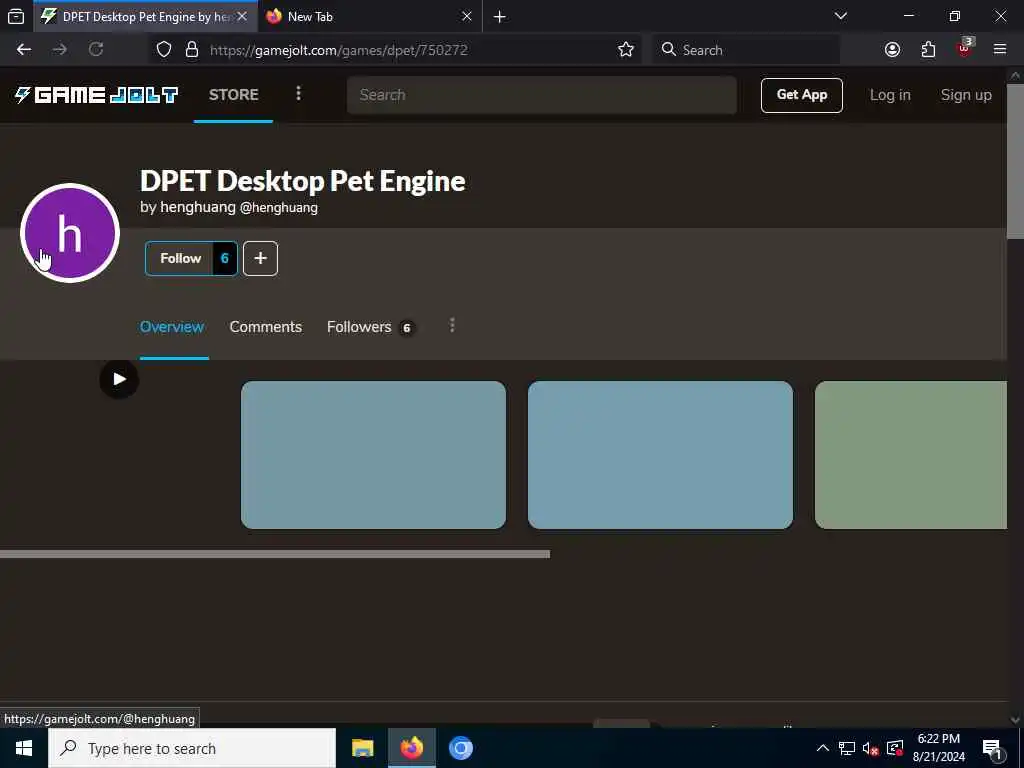Open the Log in link
Screen dimensions: 1024x768
pyautogui.click(x=889, y=95)
